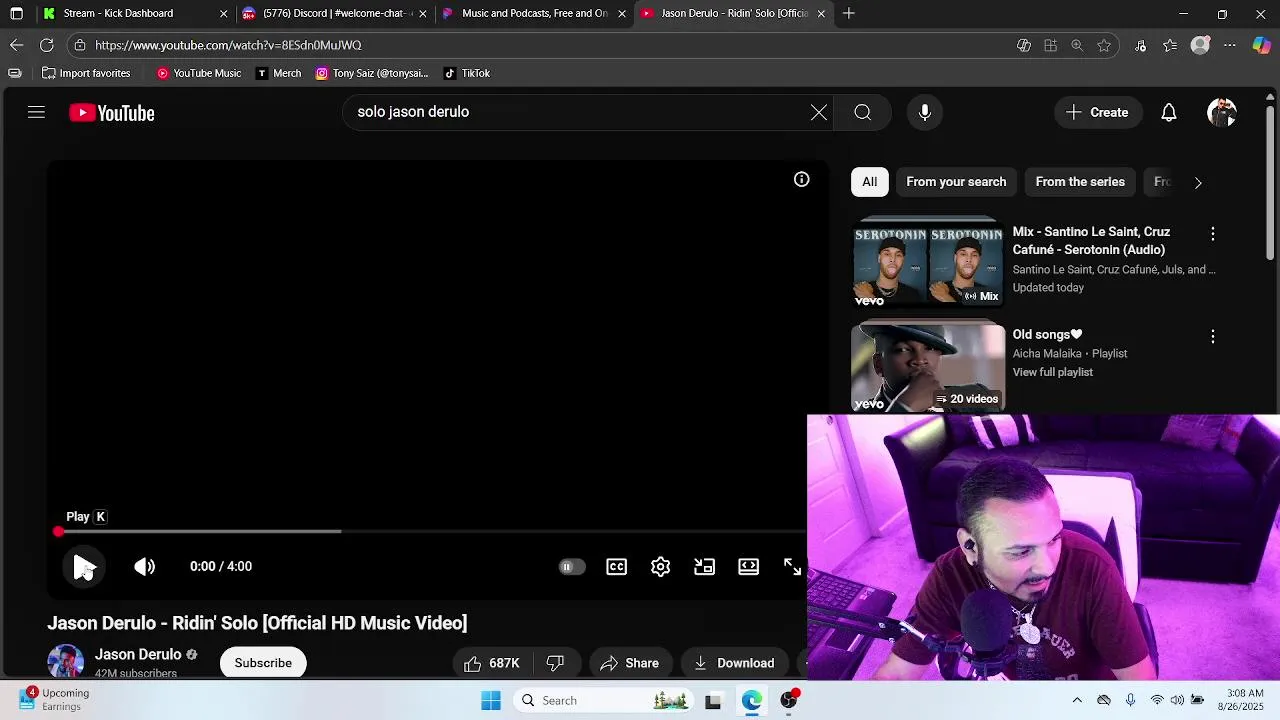
Task: Open Edge settings and more menu
Action: pos(1230,45)
